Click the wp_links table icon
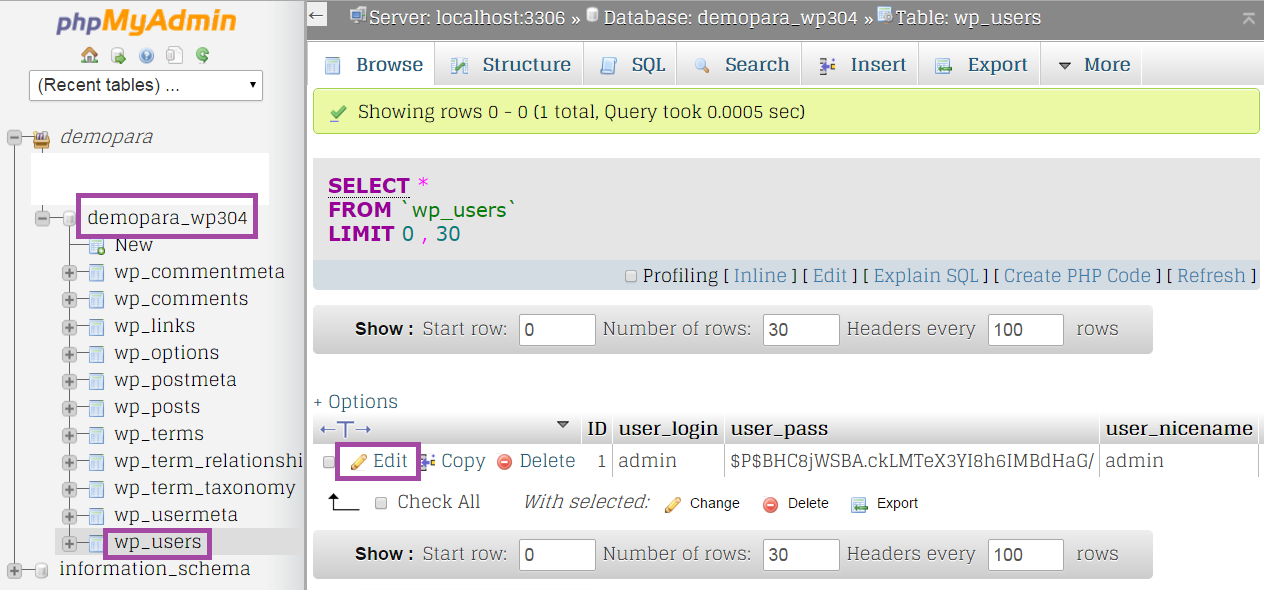The height and width of the screenshot is (590, 1264). point(97,326)
